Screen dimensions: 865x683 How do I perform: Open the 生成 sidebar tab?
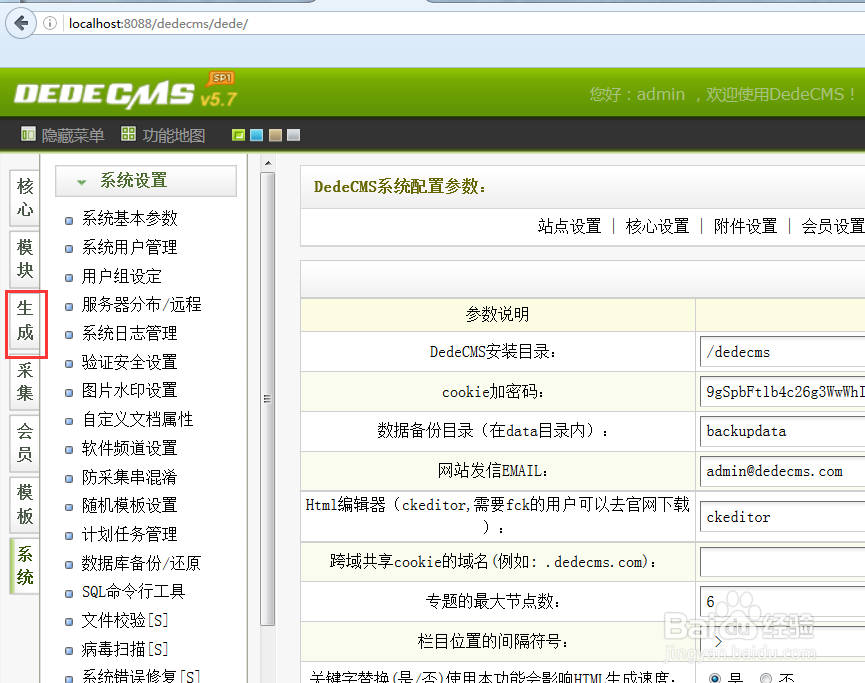pyautogui.click(x=25, y=320)
